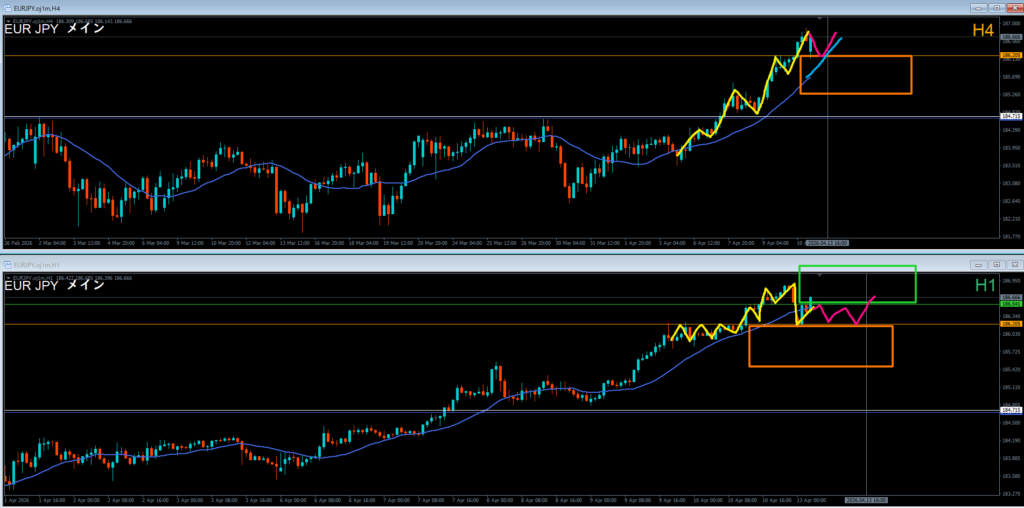This screenshot has width=1024, height=508.
Task: Click the H1 chart window title icon
Action: pyautogui.click(x=6, y=265)
